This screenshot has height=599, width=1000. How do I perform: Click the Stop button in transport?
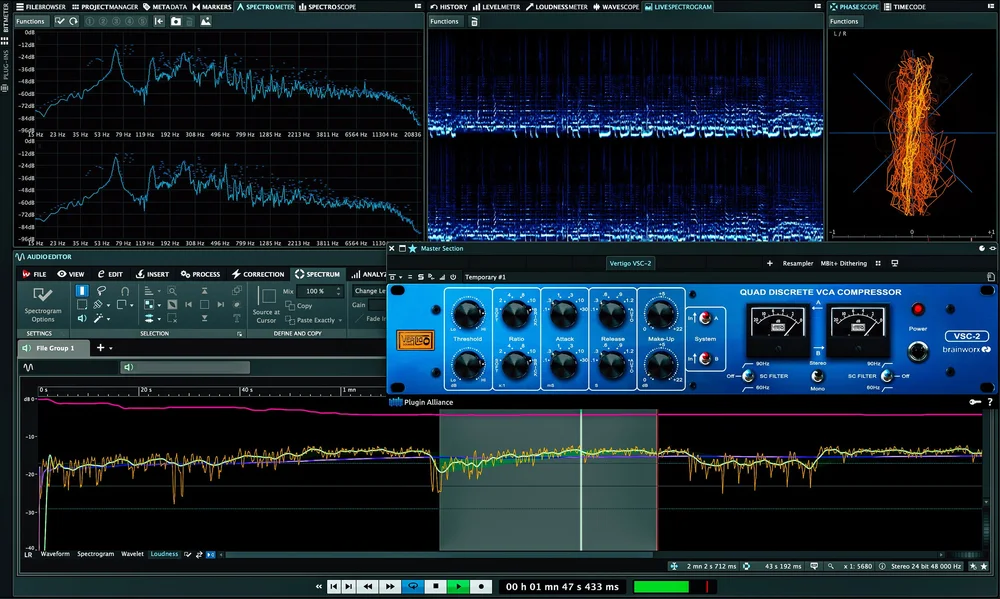(436, 586)
